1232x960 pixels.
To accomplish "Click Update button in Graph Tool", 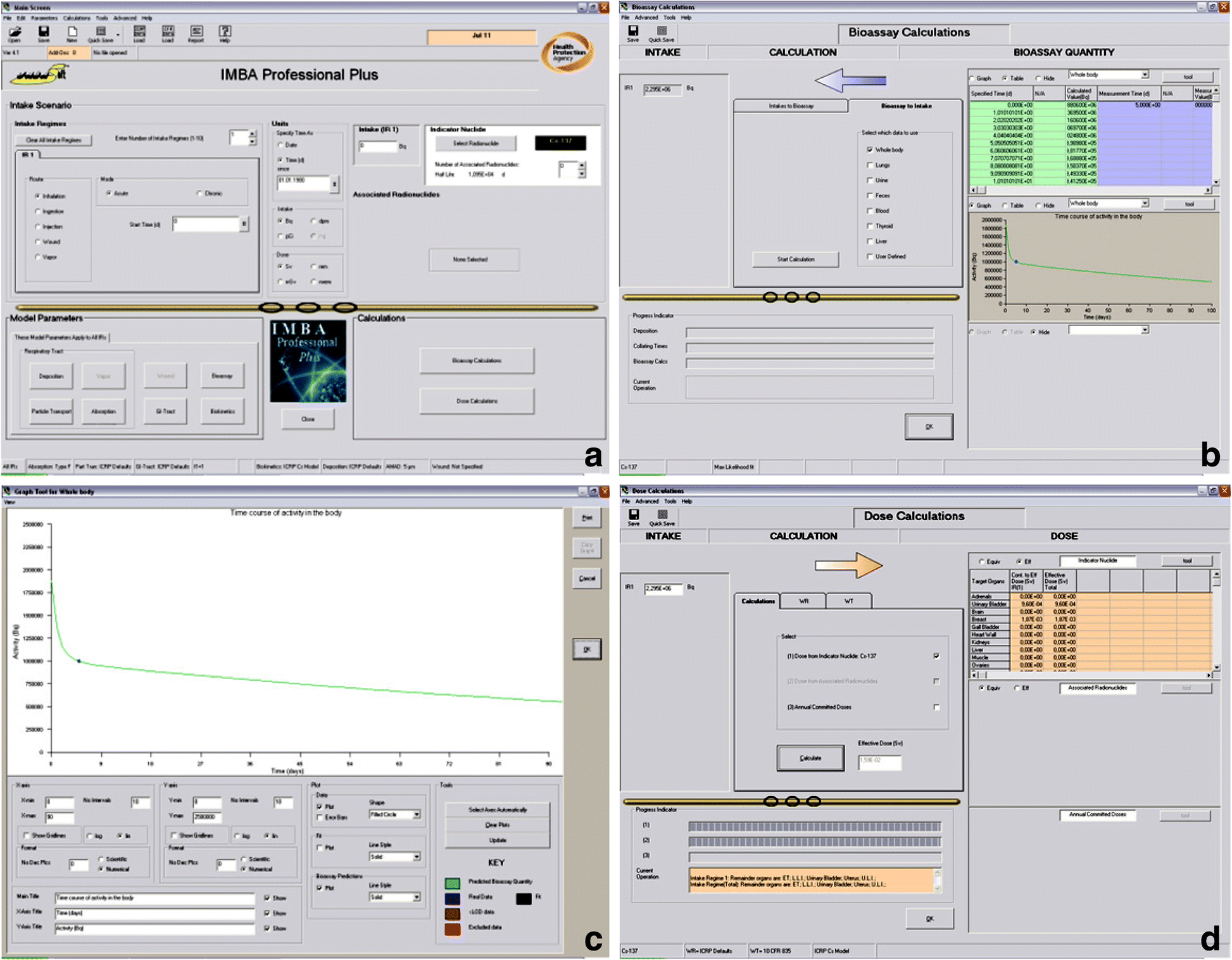I will click(497, 840).
